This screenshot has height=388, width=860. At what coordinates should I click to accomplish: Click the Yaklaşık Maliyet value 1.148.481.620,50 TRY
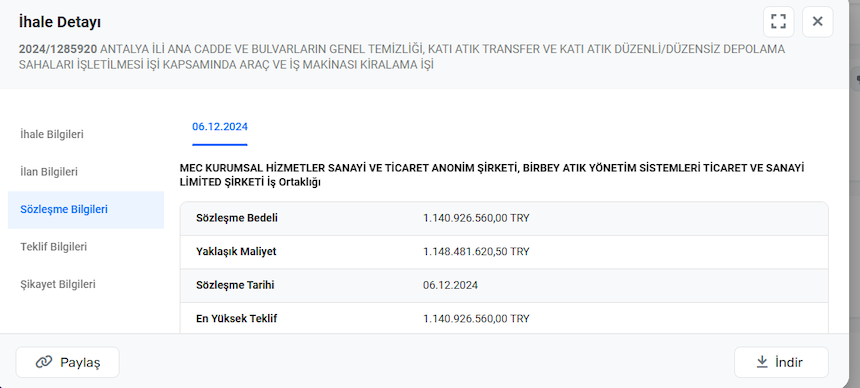pyautogui.click(x=476, y=251)
